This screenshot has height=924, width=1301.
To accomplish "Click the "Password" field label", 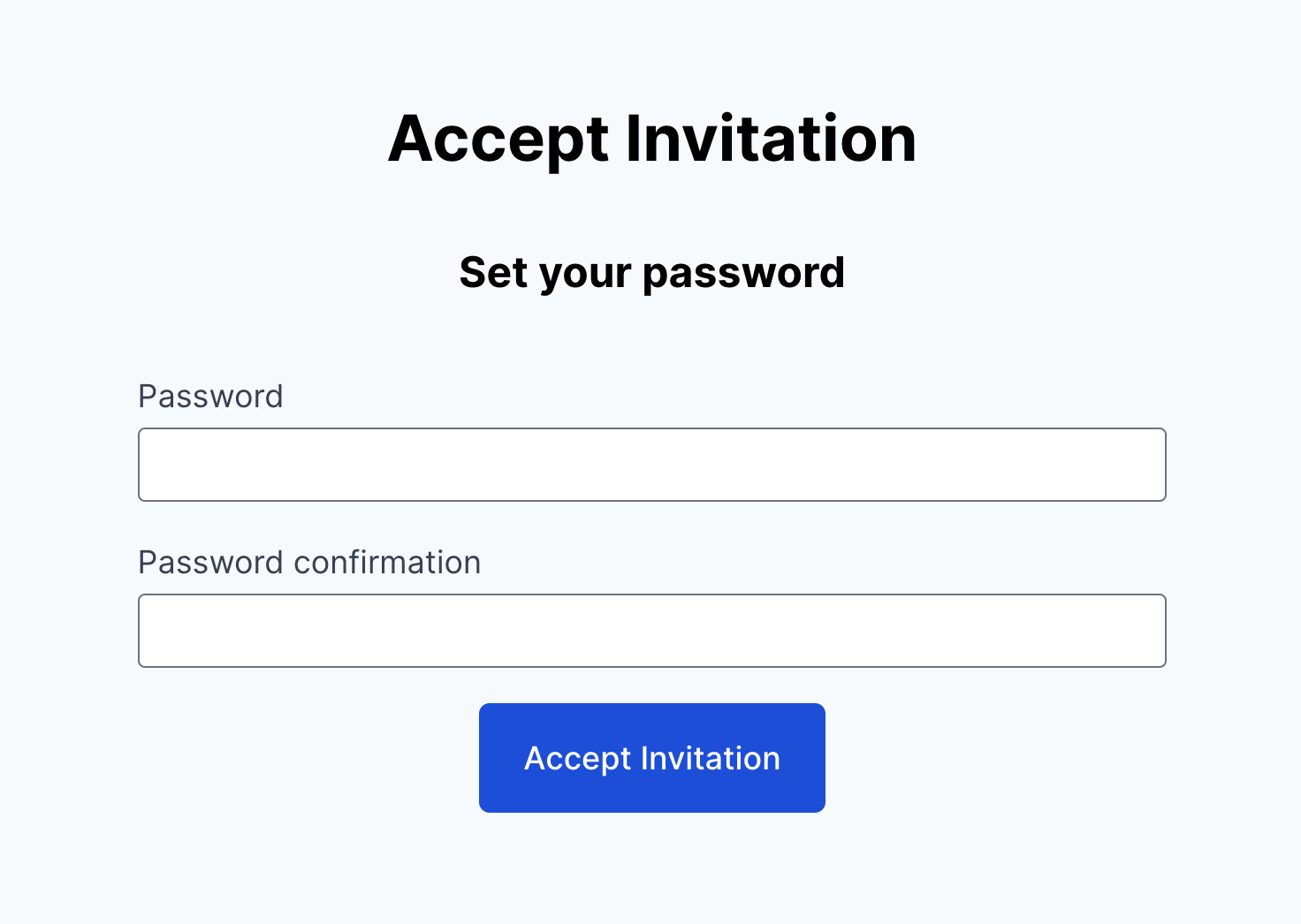I will click(210, 397).
